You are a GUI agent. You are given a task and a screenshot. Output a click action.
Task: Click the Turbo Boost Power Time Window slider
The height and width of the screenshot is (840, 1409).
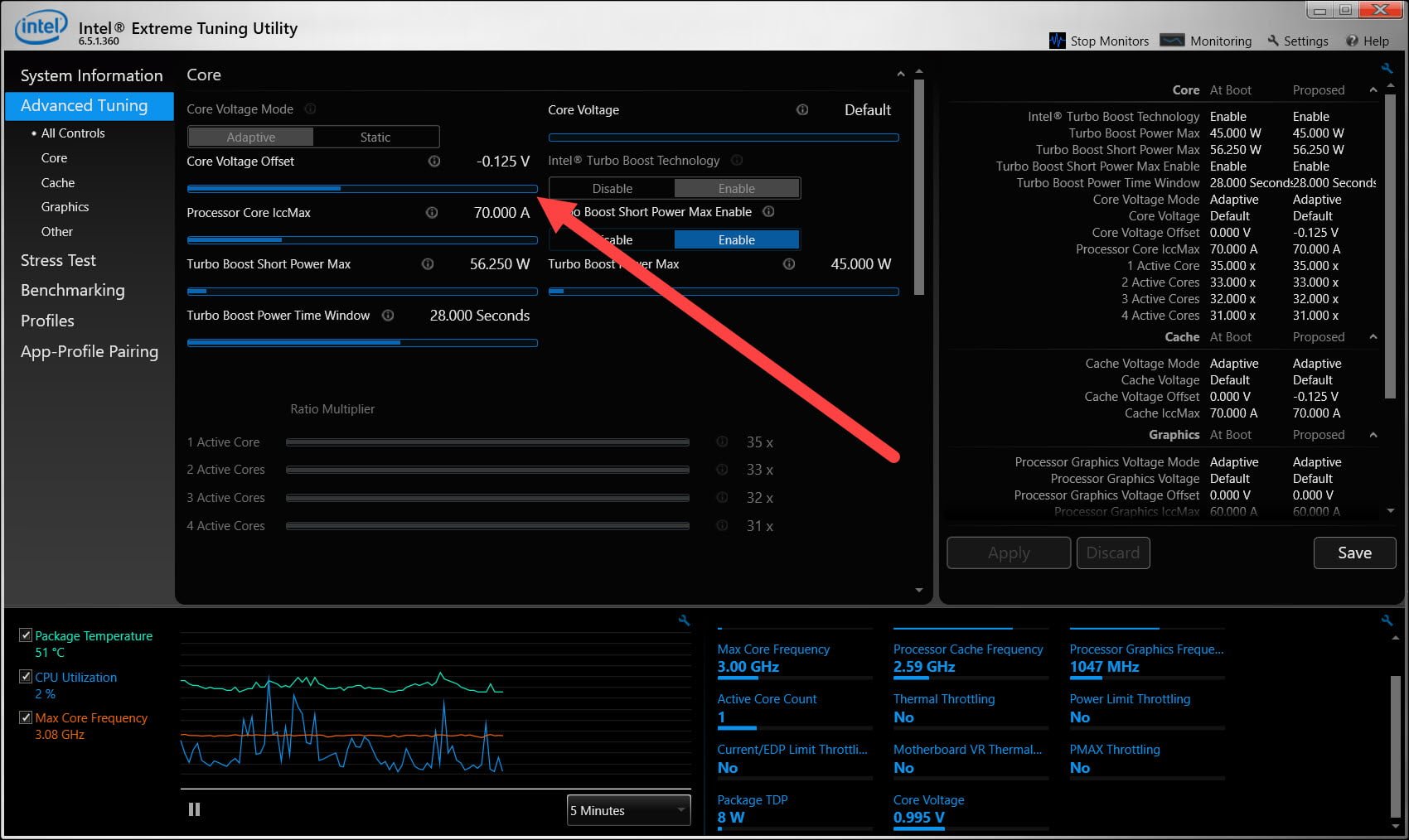(x=362, y=343)
